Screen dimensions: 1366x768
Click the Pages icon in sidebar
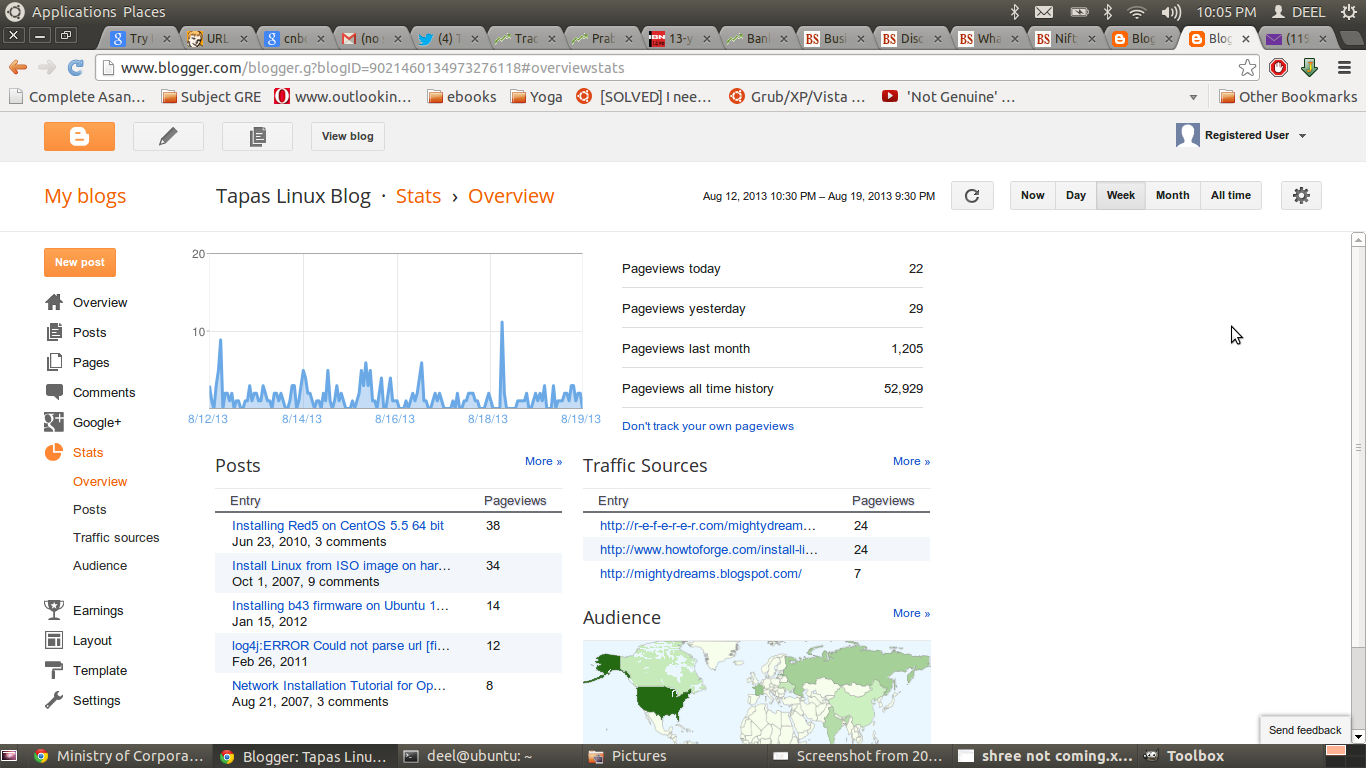pos(54,362)
